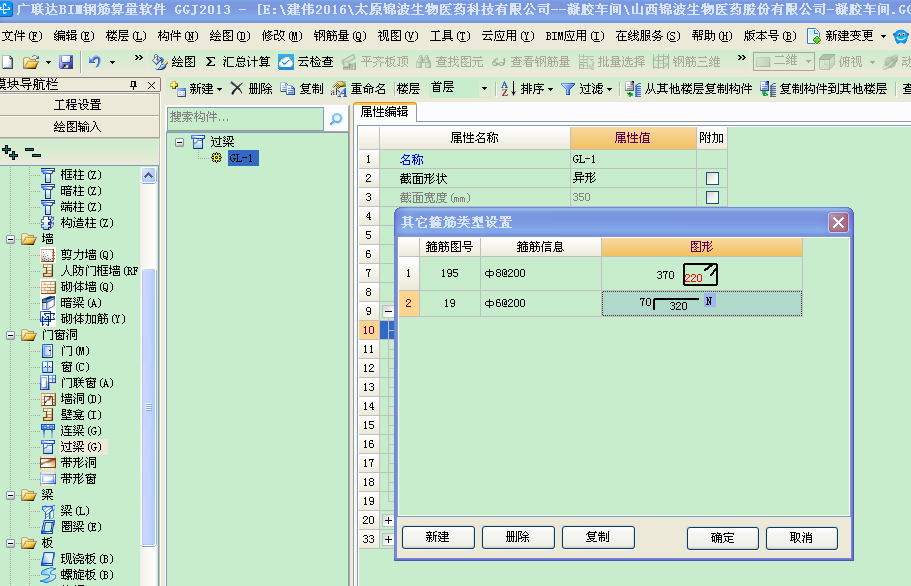Click the 搜索构件 search field

pyautogui.click(x=245, y=118)
